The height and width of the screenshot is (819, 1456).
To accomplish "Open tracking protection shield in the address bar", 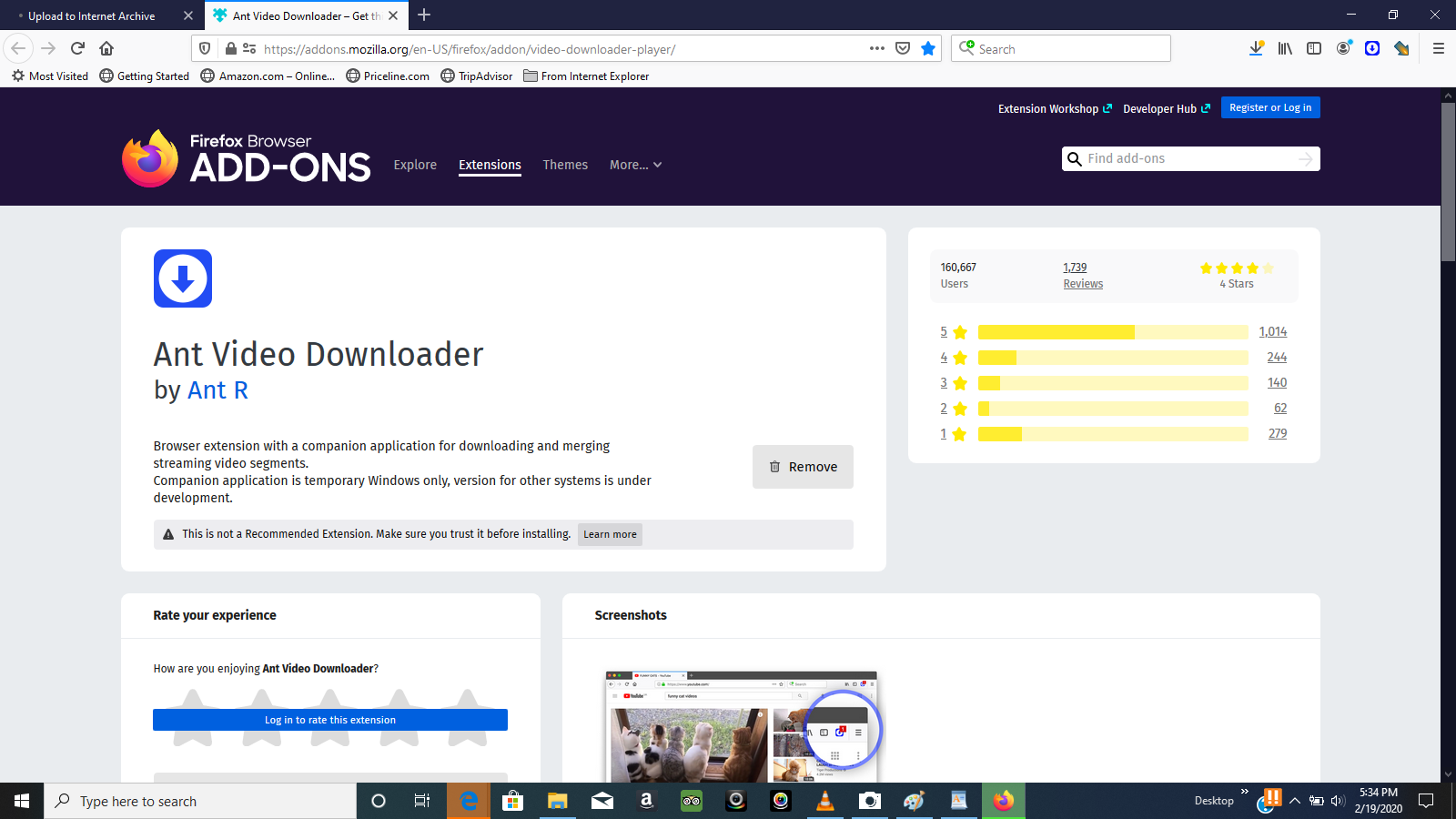I will click(x=205, y=48).
